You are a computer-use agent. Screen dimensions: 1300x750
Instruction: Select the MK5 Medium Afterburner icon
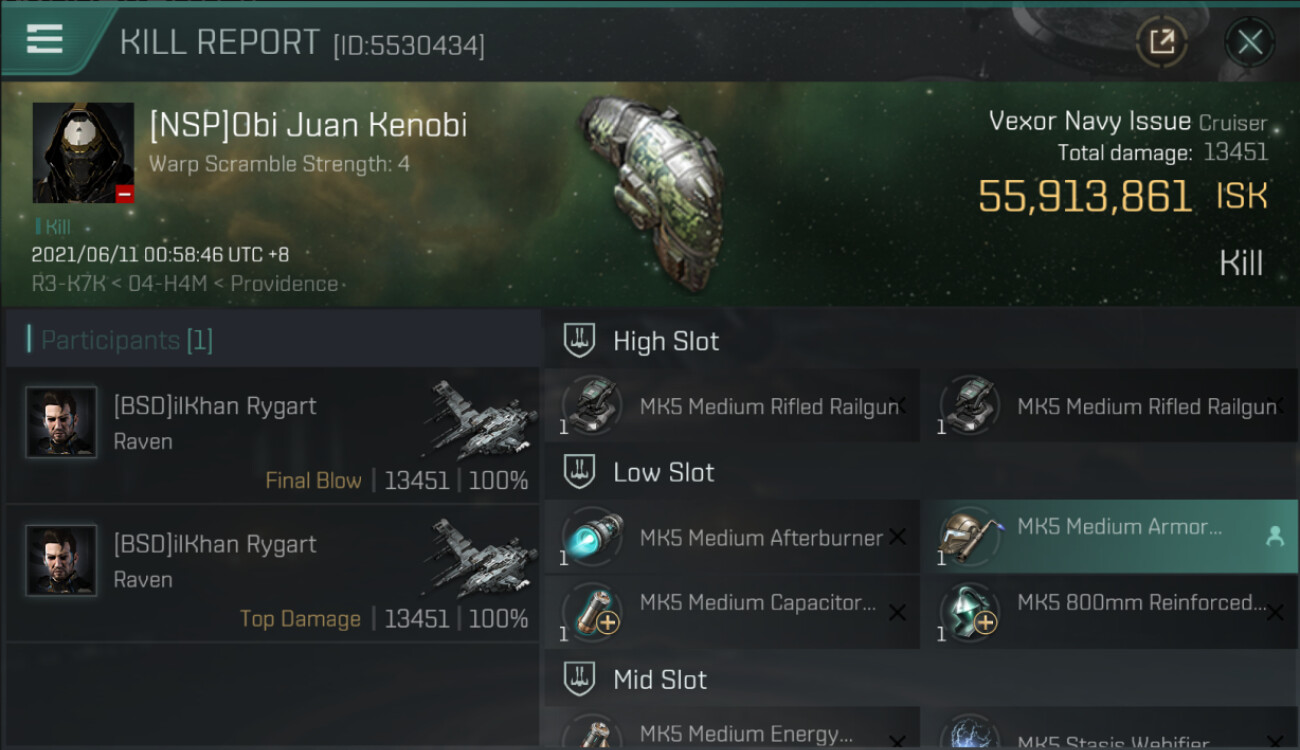[x=592, y=537]
